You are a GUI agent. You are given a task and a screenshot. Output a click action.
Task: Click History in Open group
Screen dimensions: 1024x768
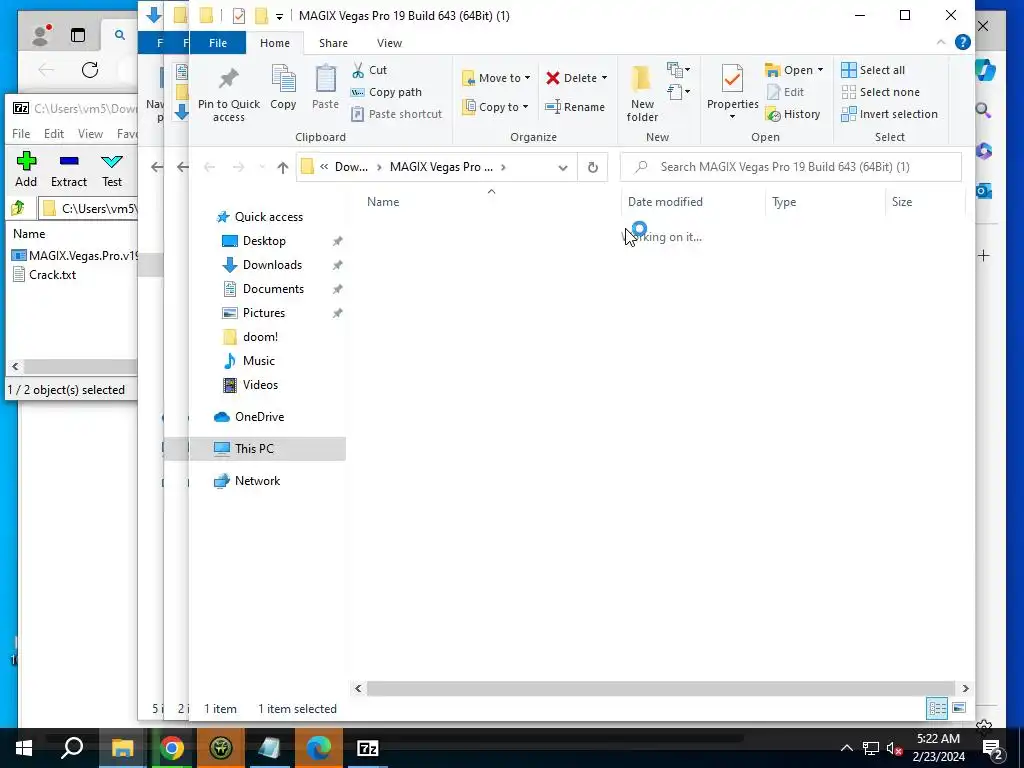pyautogui.click(x=793, y=114)
